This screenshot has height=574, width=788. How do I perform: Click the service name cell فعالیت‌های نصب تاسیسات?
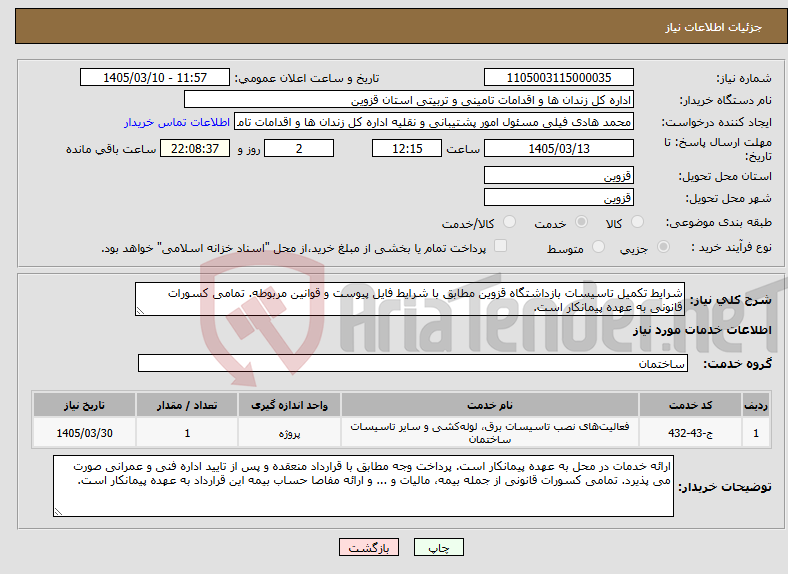point(489,432)
